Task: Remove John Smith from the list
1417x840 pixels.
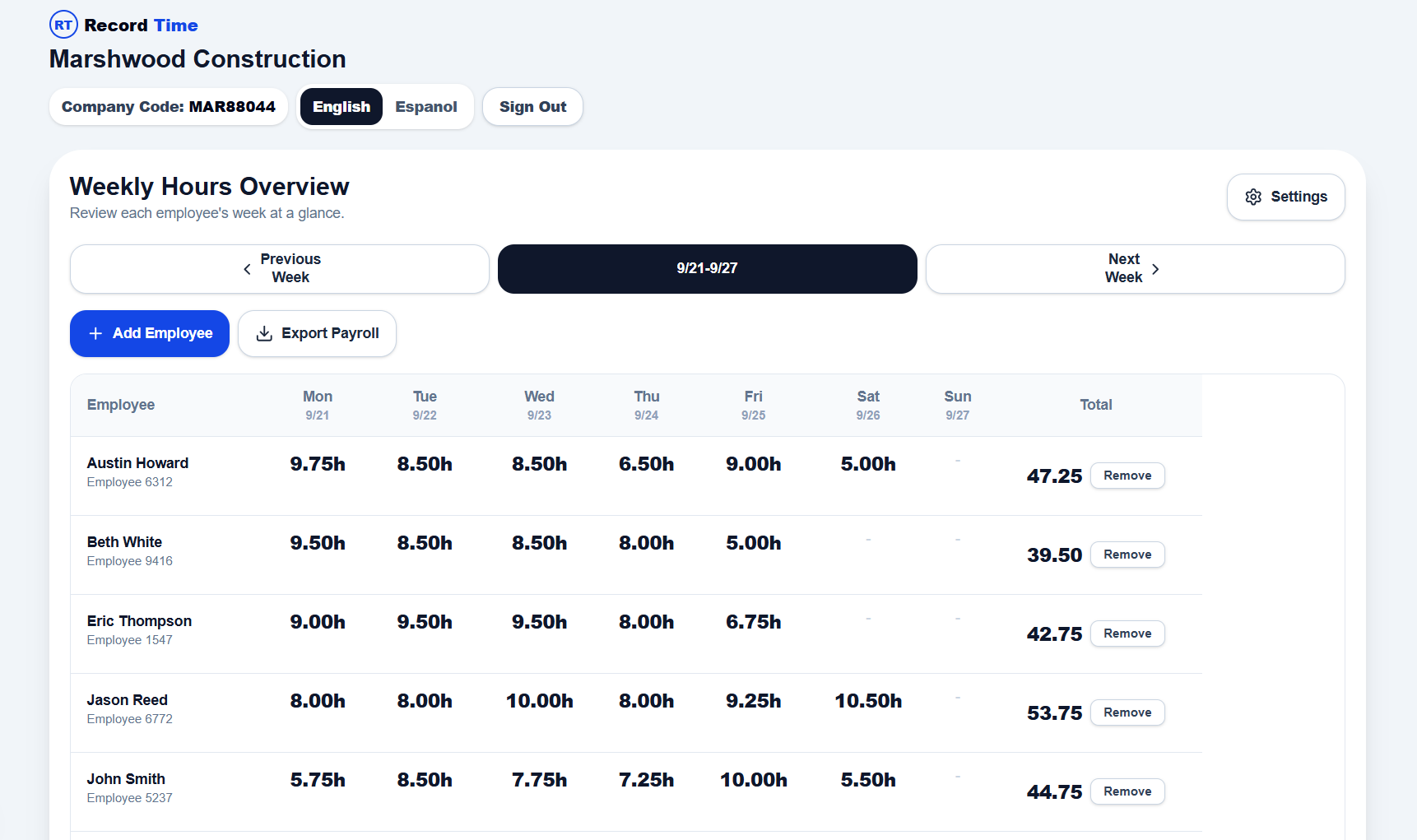Action: click(1127, 791)
